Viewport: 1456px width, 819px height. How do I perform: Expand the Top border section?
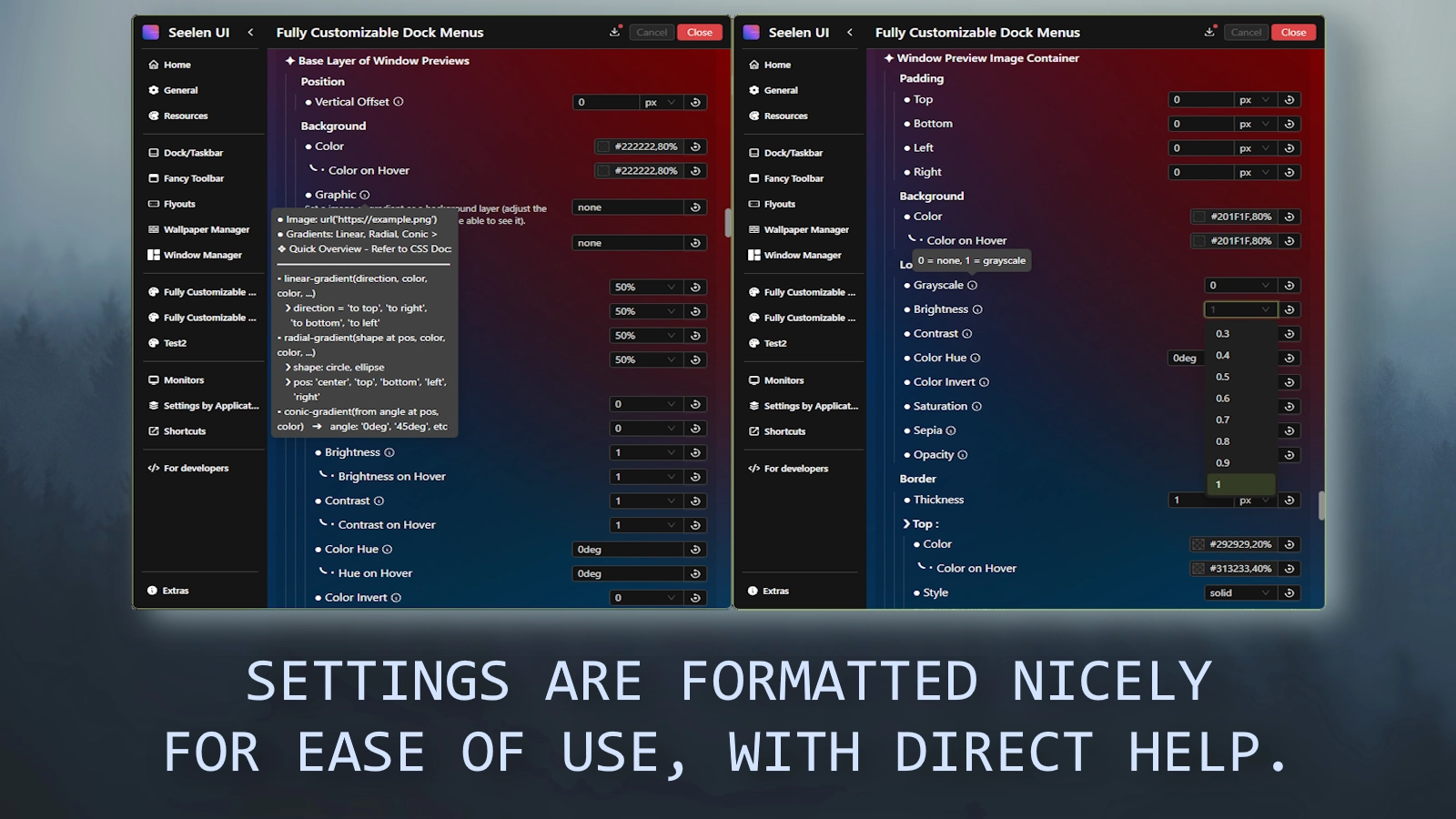(907, 523)
